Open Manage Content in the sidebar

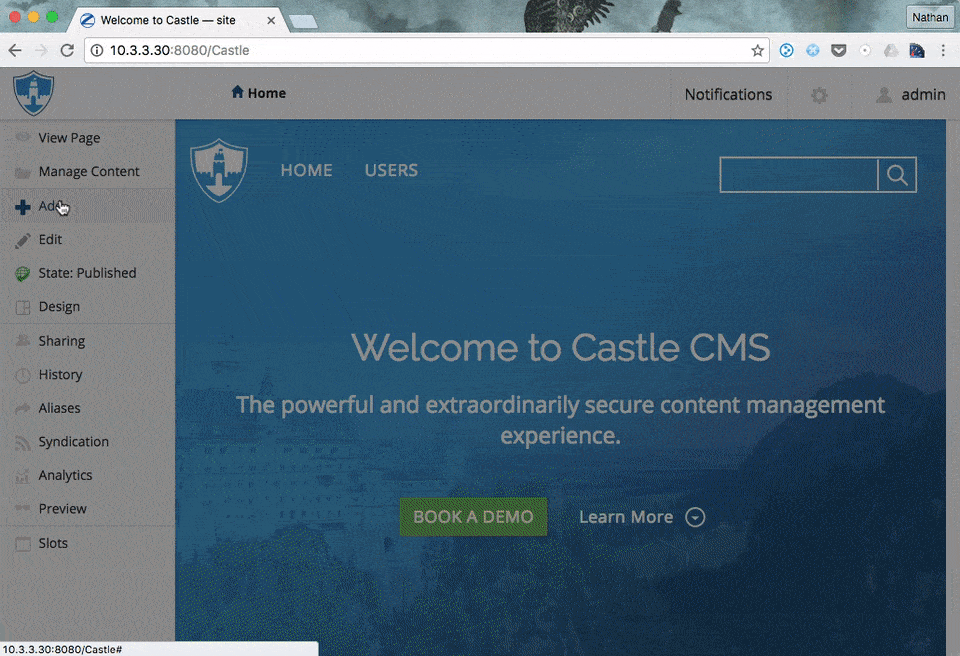(x=88, y=172)
